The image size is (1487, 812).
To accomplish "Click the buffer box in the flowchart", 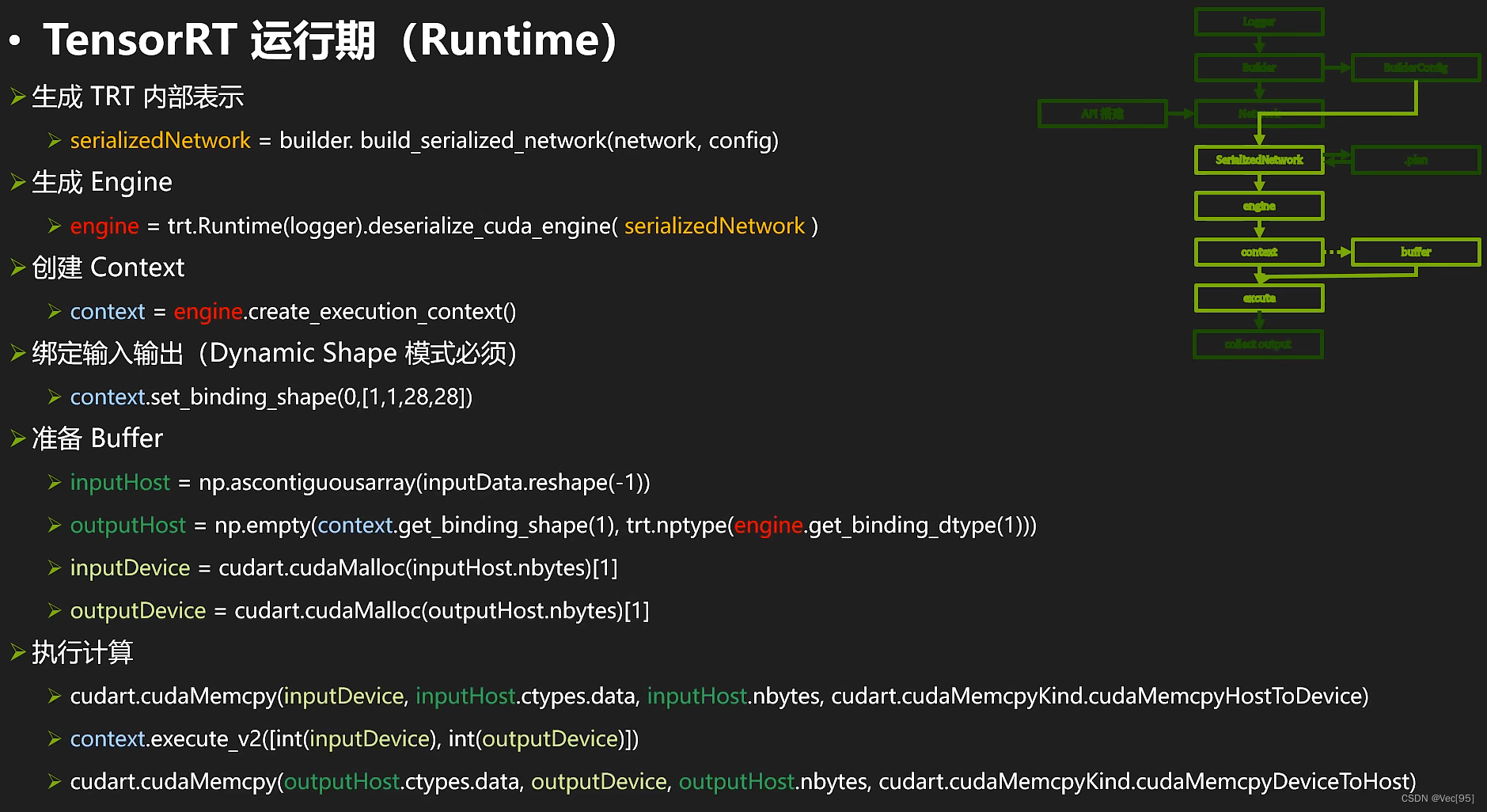I will click(1416, 252).
